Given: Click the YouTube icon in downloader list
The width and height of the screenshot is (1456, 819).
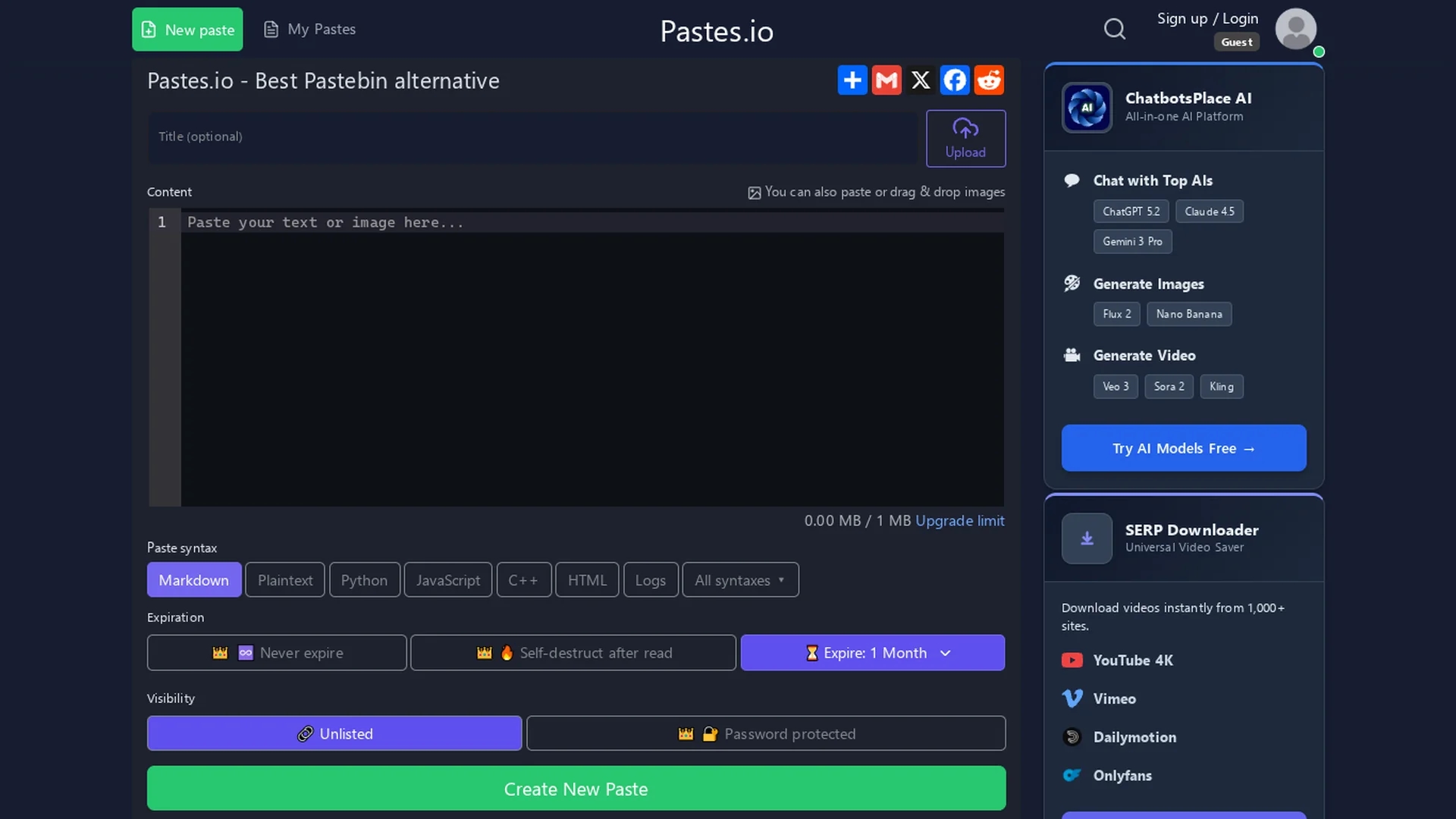Looking at the screenshot, I should [x=1072, y=661].
